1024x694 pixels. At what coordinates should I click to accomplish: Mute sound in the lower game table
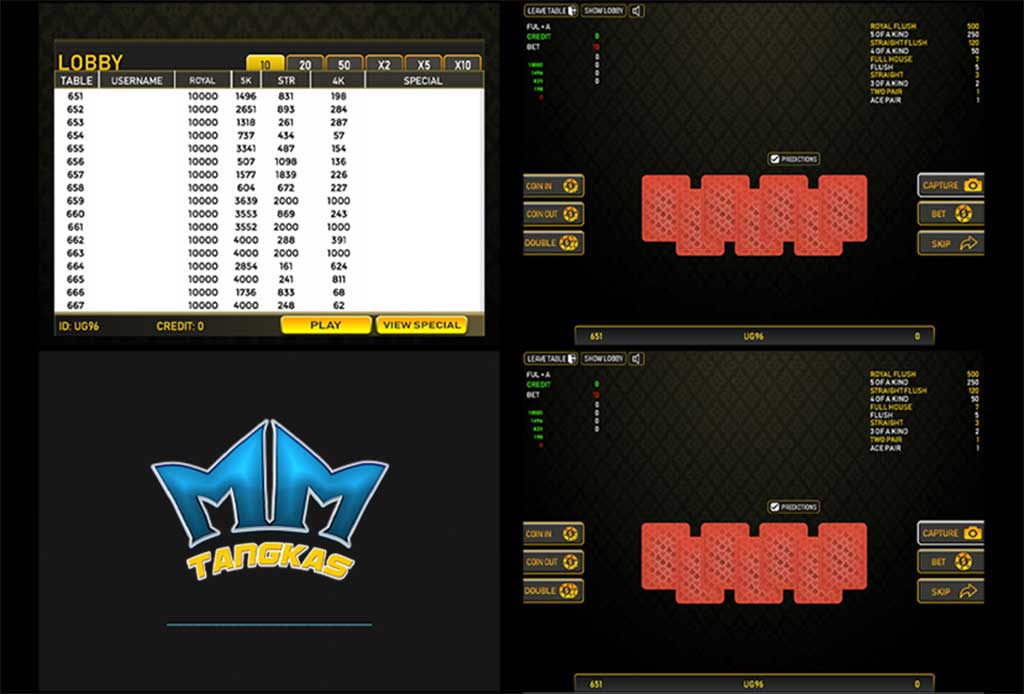(637, 358)
